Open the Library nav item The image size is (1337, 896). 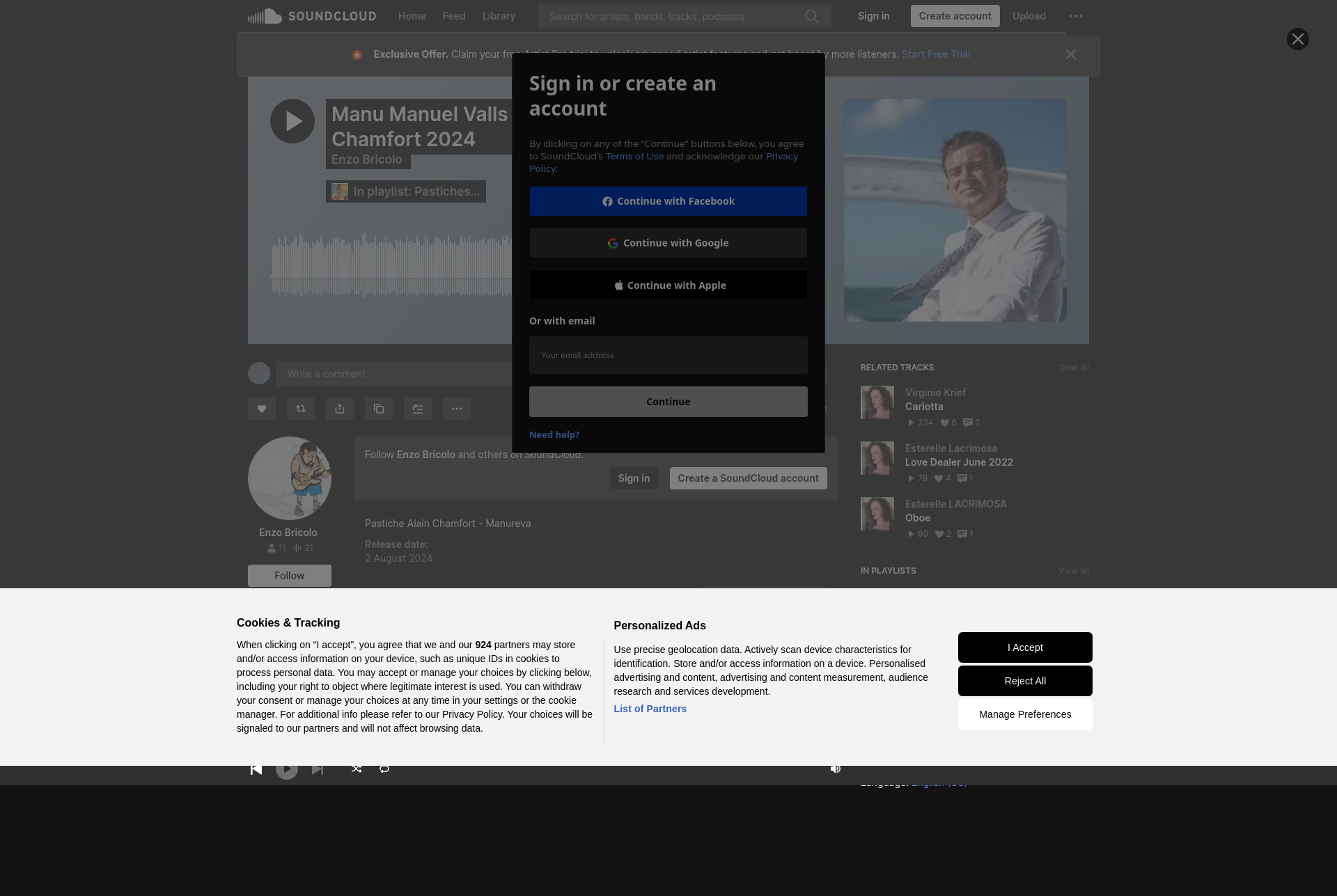click(499, 16)
